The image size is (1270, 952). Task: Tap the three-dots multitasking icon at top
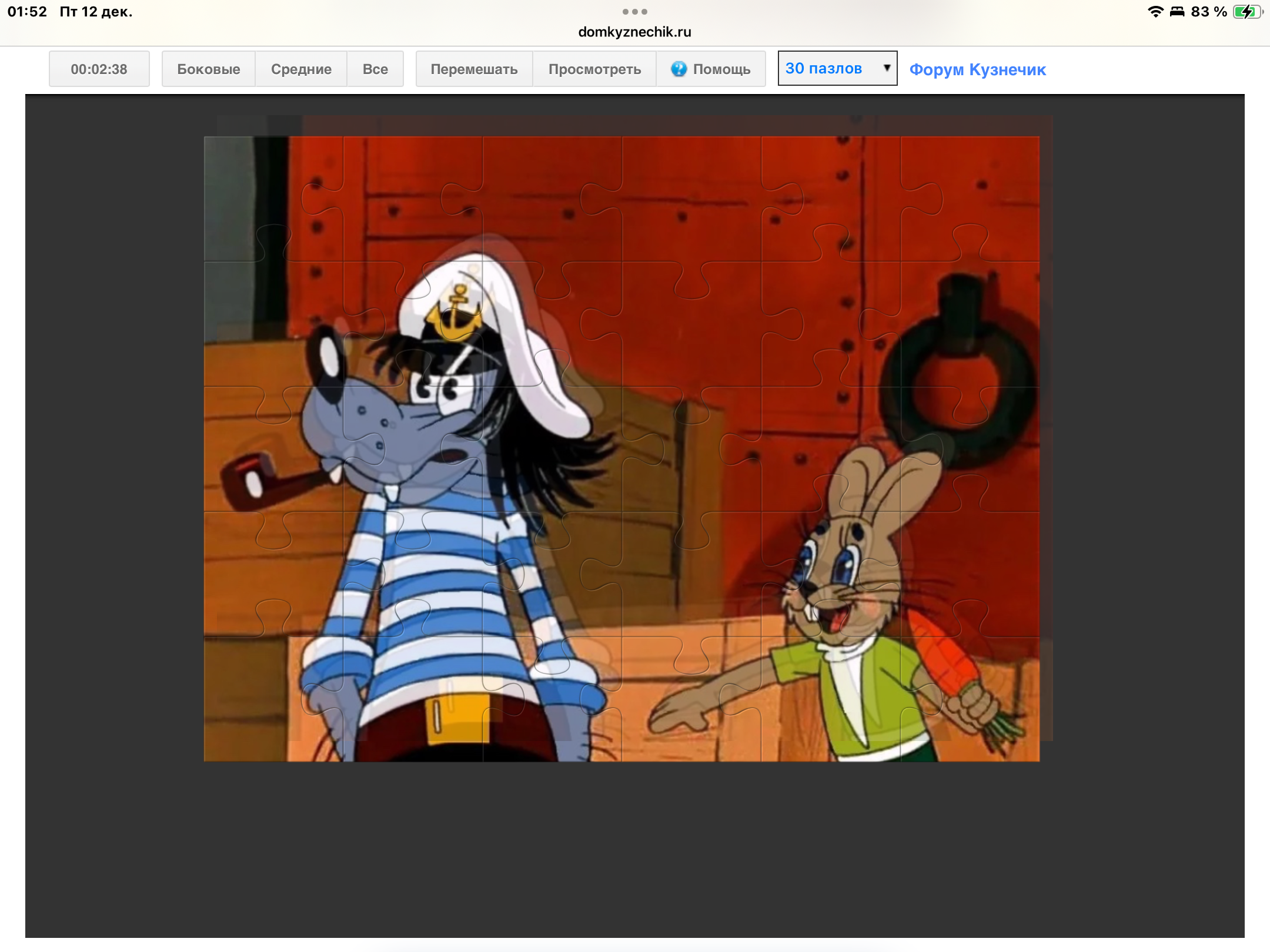point(634,12)
